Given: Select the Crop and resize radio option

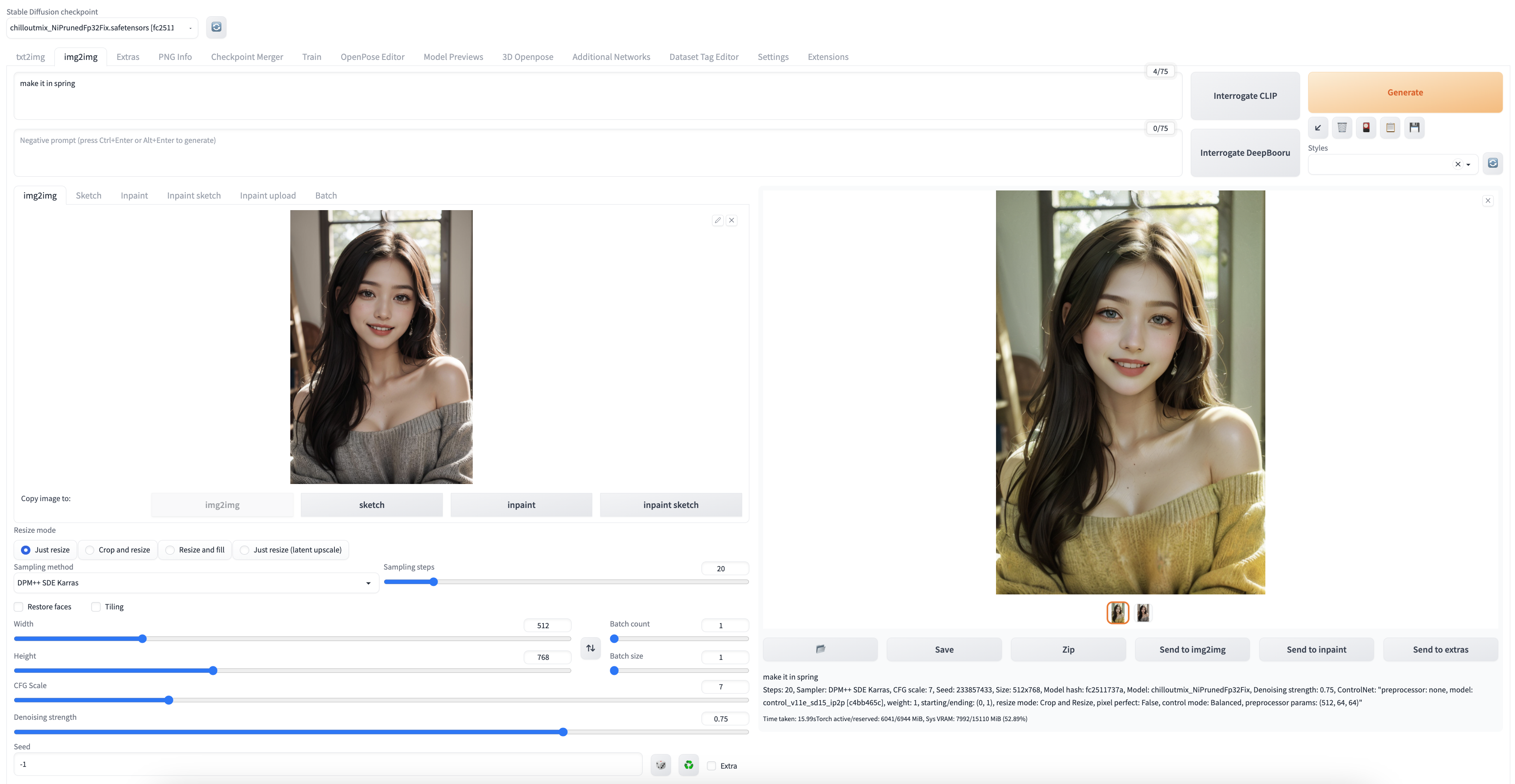Looking at the screenshot, I should [x=90, y=549].
